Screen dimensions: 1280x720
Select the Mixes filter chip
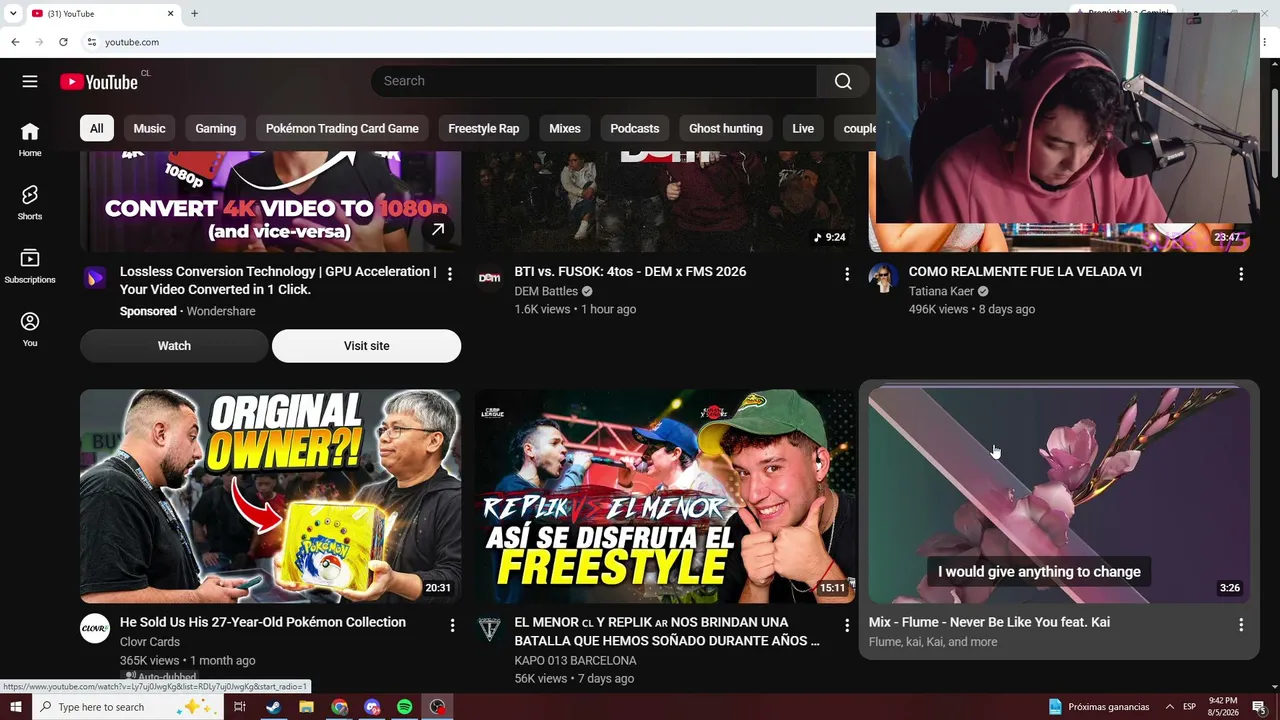[x=565, y=128]
